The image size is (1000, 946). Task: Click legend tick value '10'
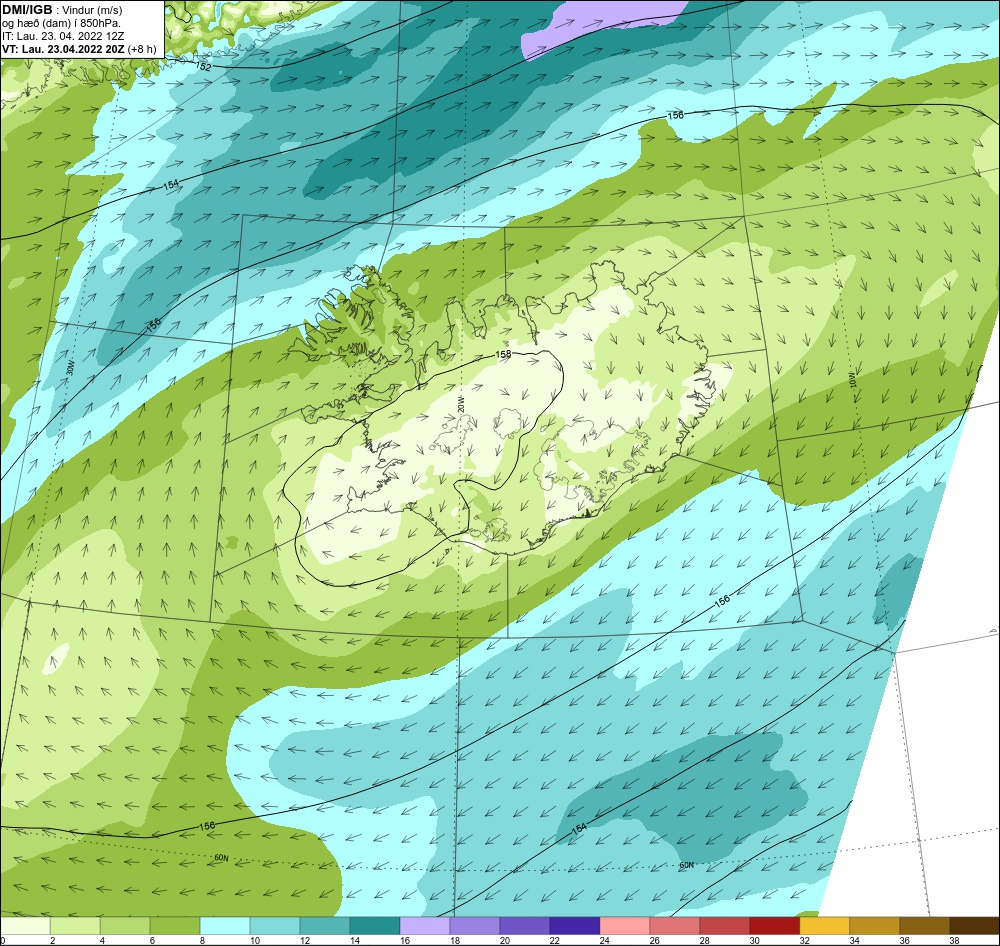pos(255,940)
